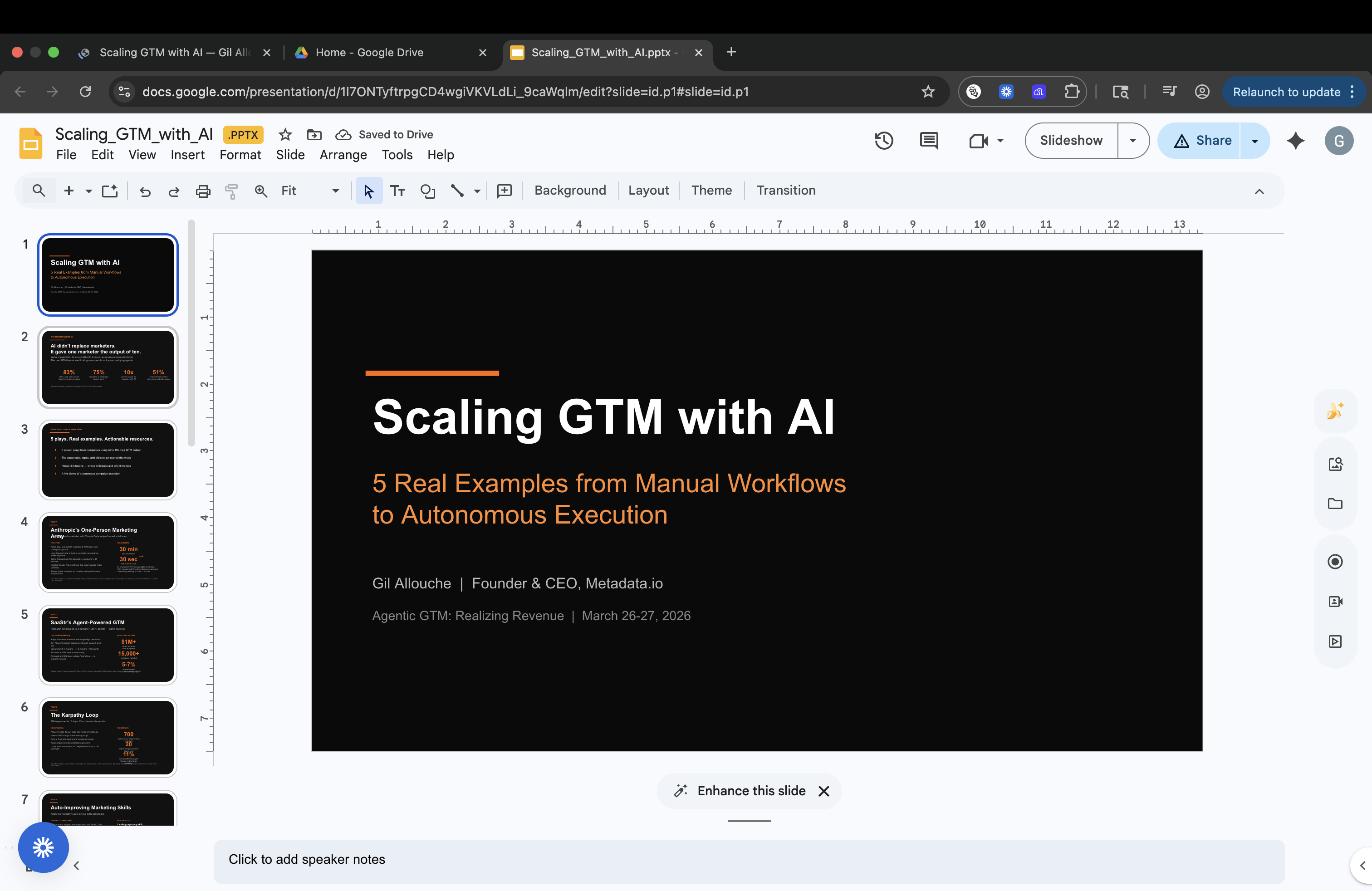Open search the menus magnifier
This screenshot has height=891, width=1372.
39,190
